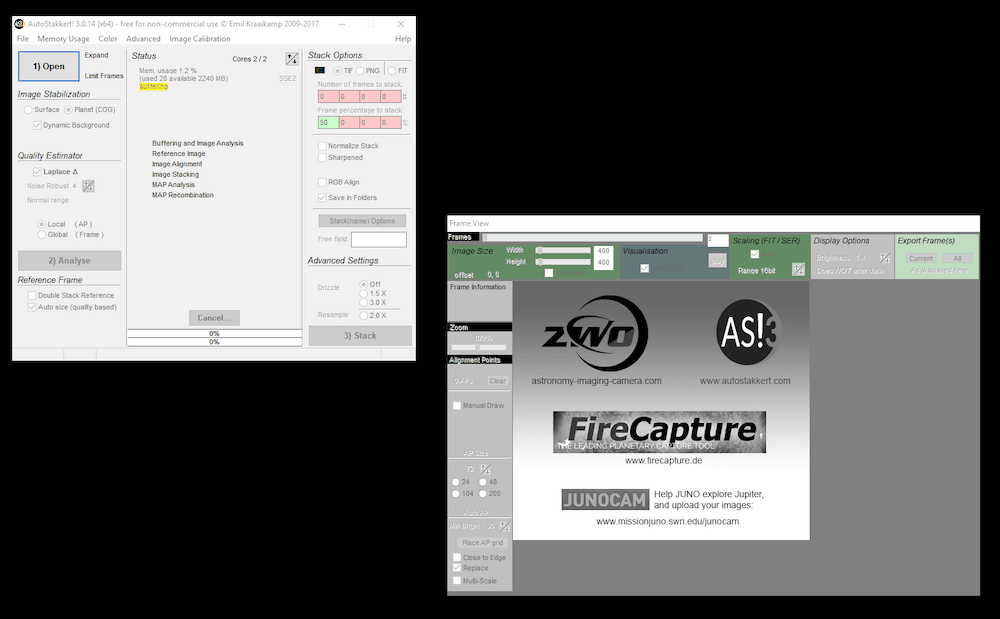Click the 50 frame percentage field

(x=328, y=123)
